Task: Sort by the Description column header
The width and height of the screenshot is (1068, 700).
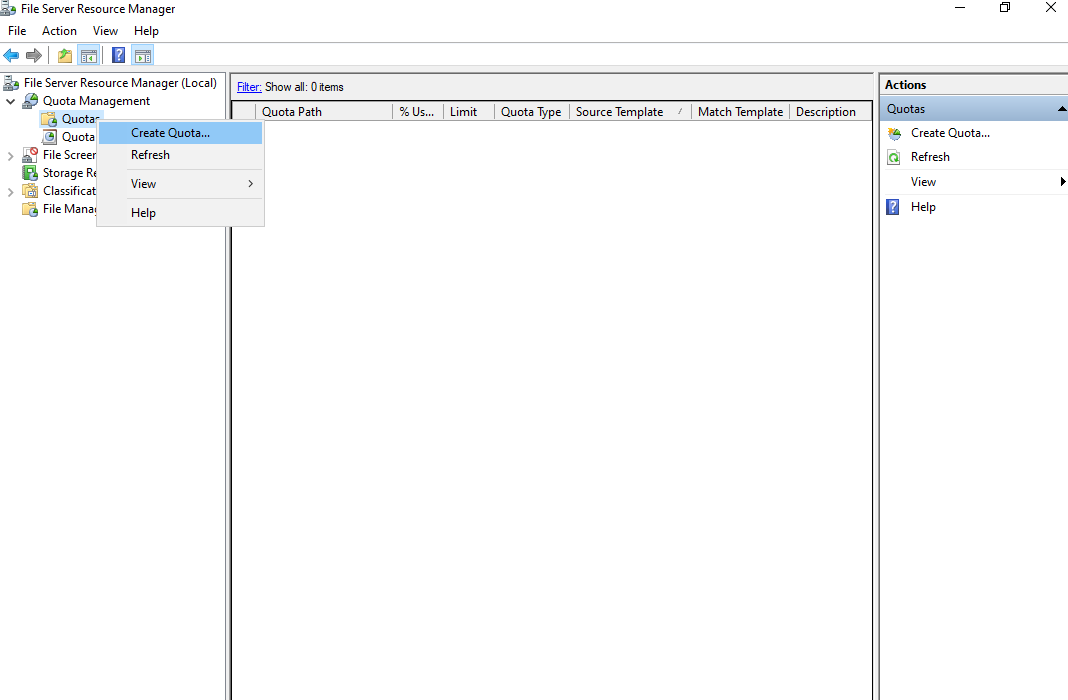Action: [830, 112]
